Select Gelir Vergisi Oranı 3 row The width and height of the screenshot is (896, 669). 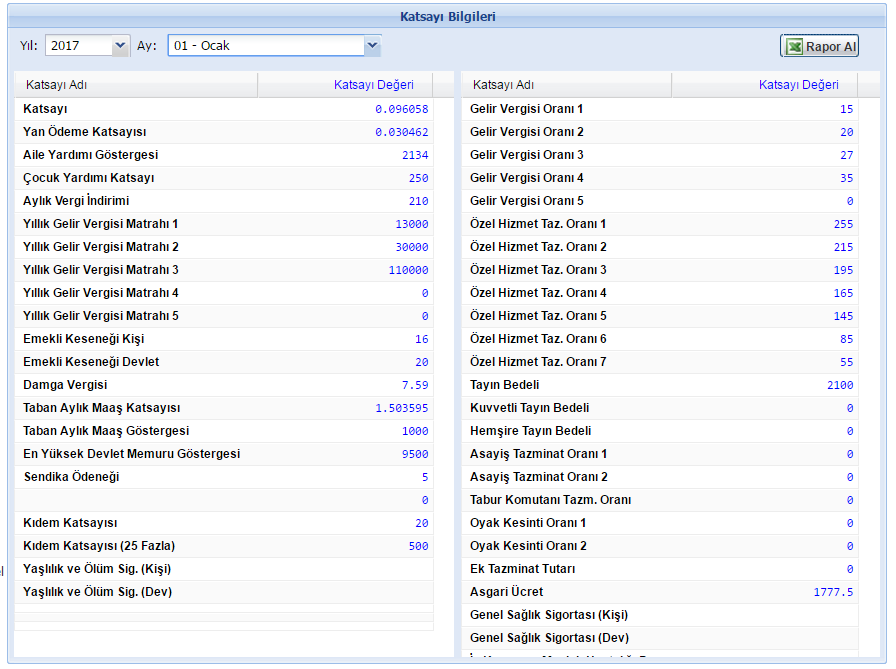[527, 155]
